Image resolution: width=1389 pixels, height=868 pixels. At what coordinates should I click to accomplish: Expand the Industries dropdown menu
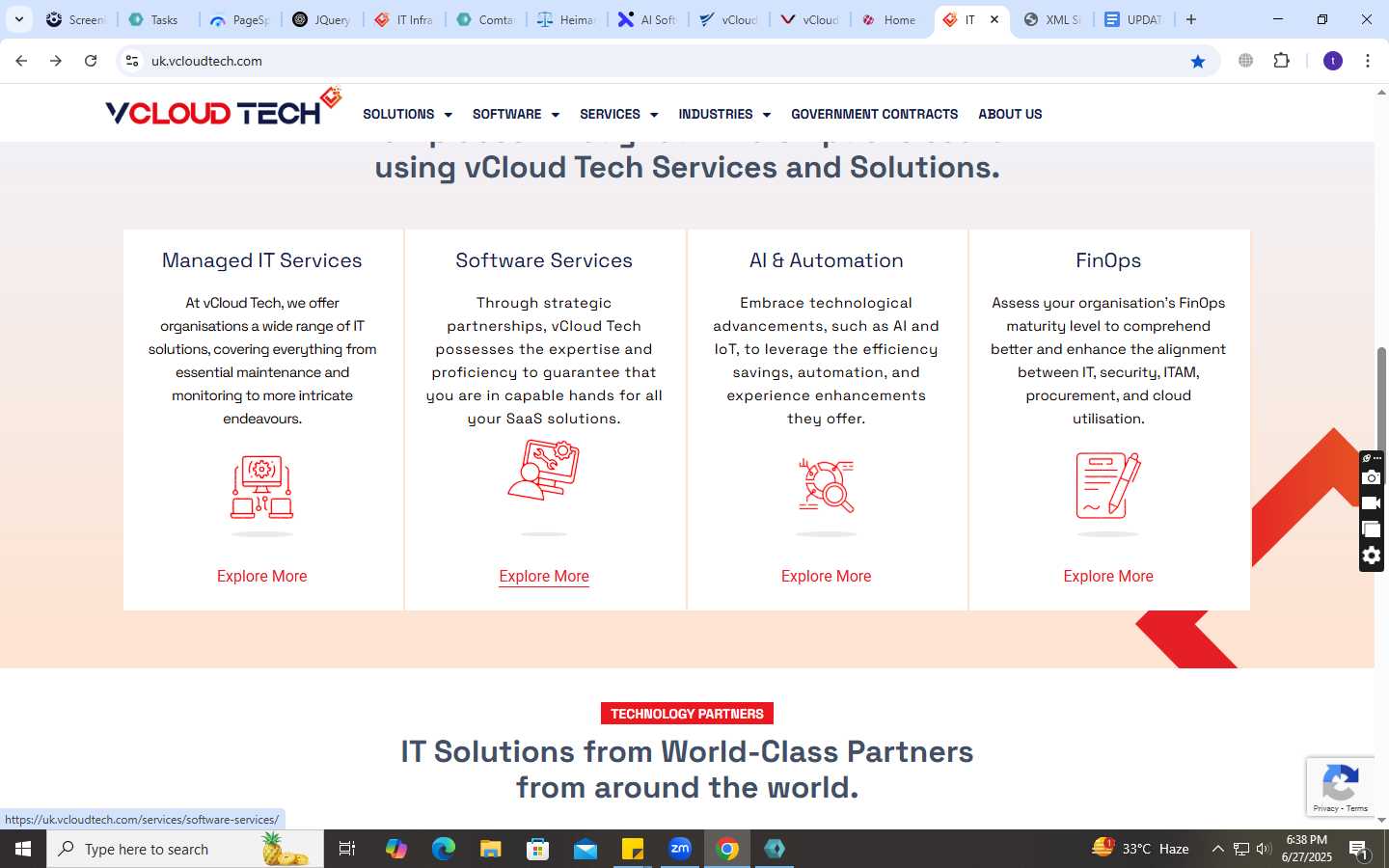click(724, 114)
